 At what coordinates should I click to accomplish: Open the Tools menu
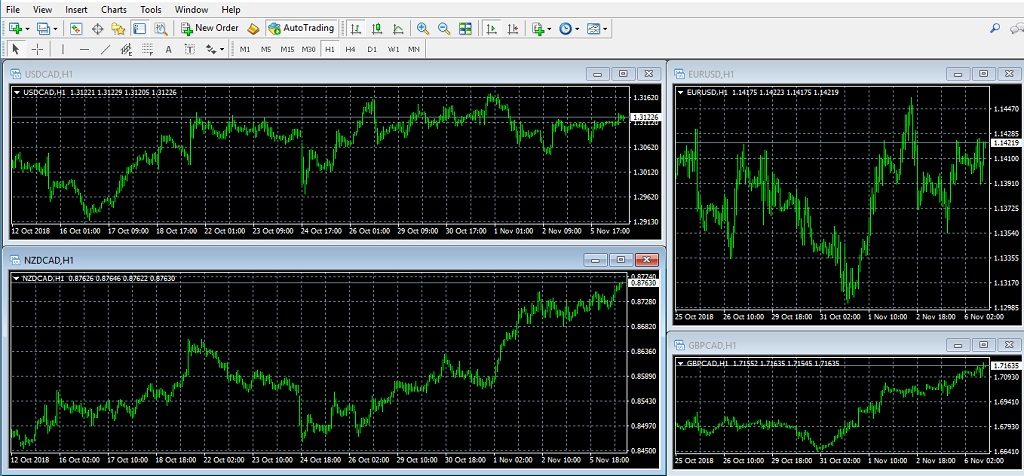(x=150, y=9)
